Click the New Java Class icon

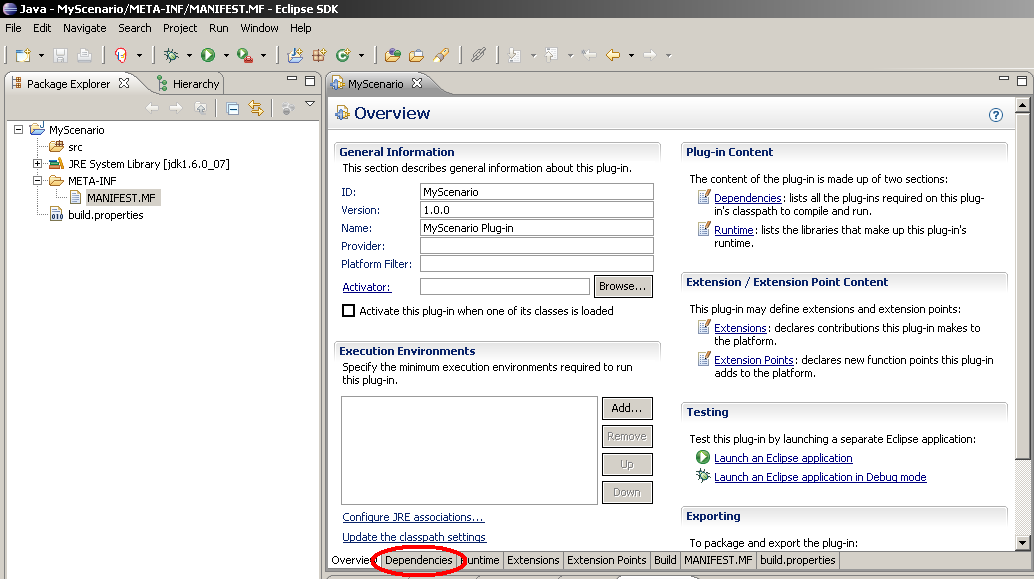[343, 55]
